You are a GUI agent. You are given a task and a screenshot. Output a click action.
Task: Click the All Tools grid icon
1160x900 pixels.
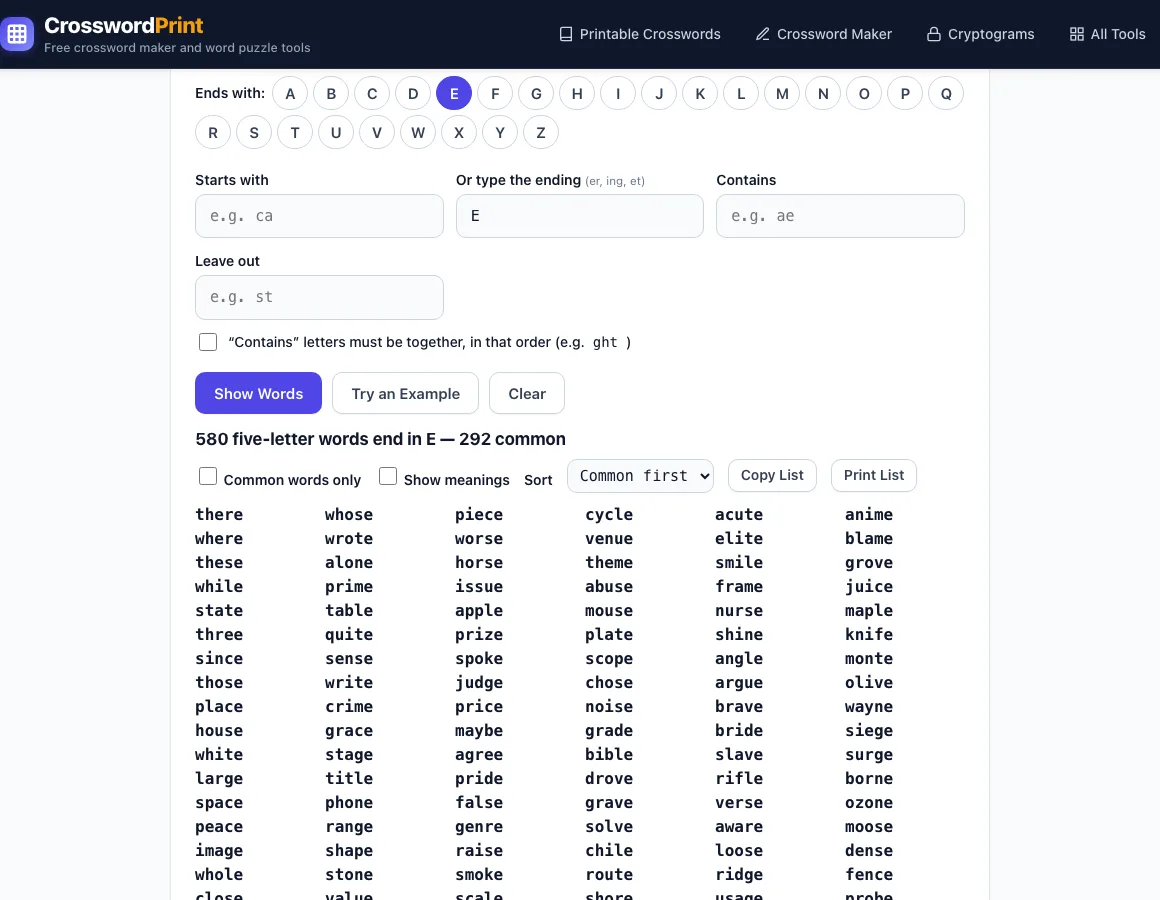click(1076, 34)
